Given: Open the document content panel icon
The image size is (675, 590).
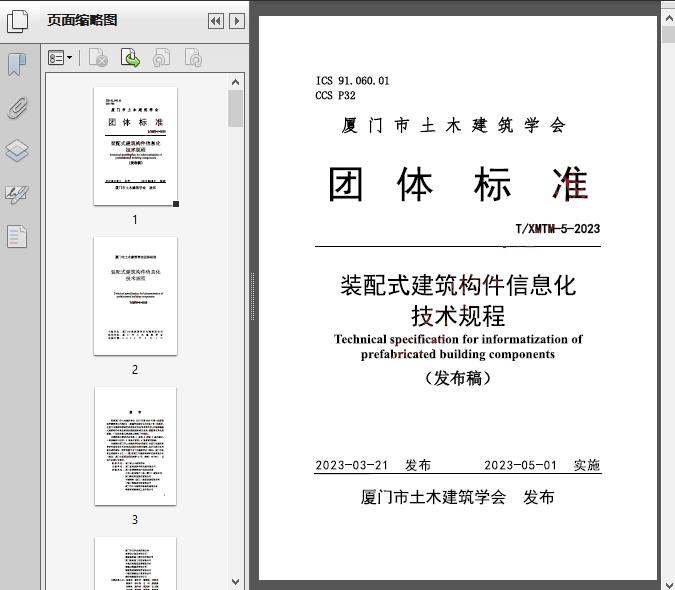Looking at the screenshot, I should (x=17, y=237).
